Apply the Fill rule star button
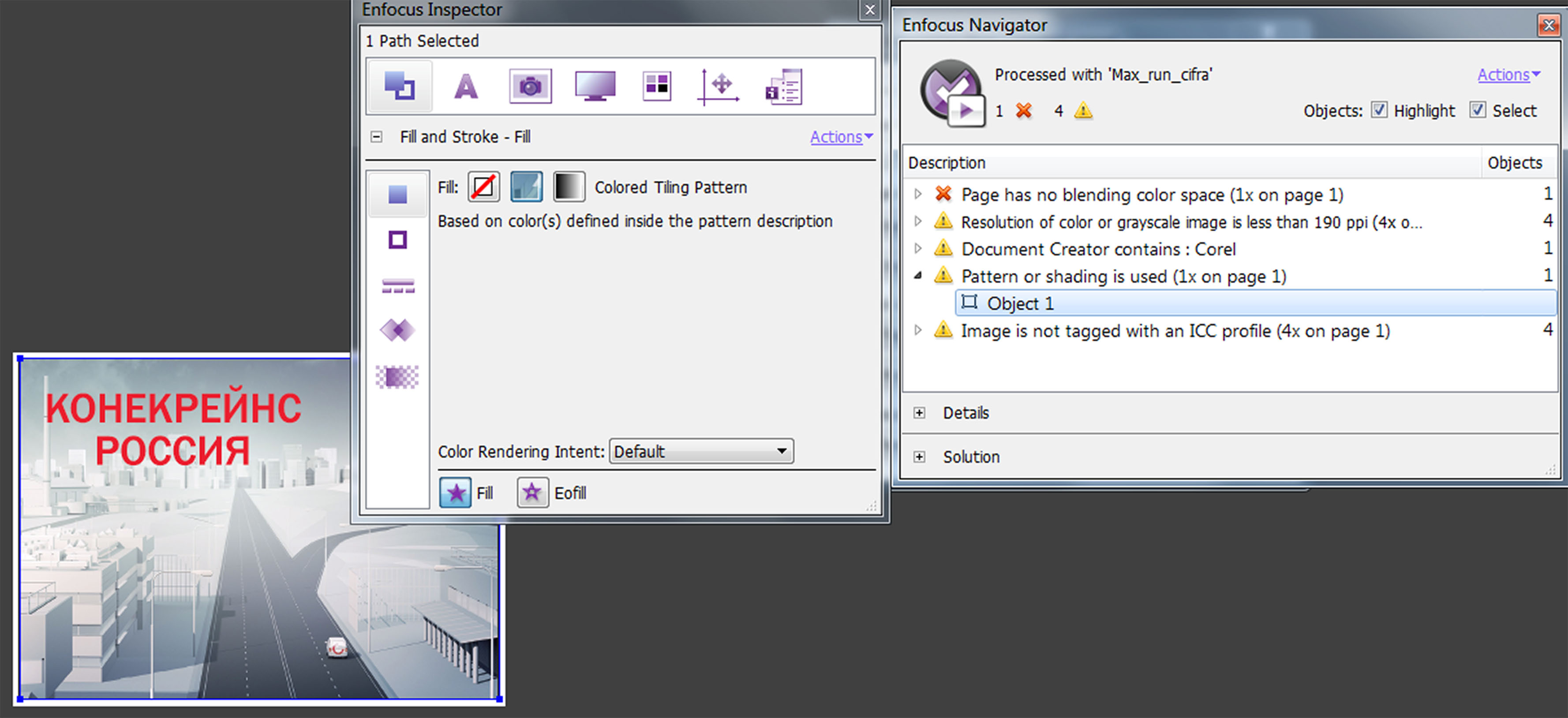 455,493
